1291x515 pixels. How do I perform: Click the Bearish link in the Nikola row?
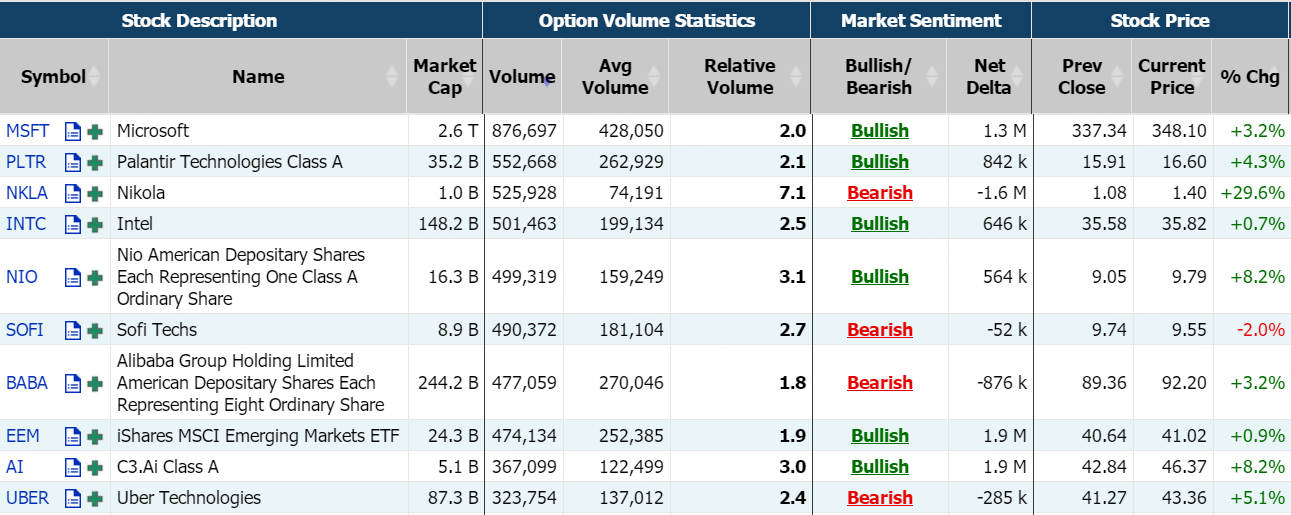pyautogui.click(x=879, y=193)
